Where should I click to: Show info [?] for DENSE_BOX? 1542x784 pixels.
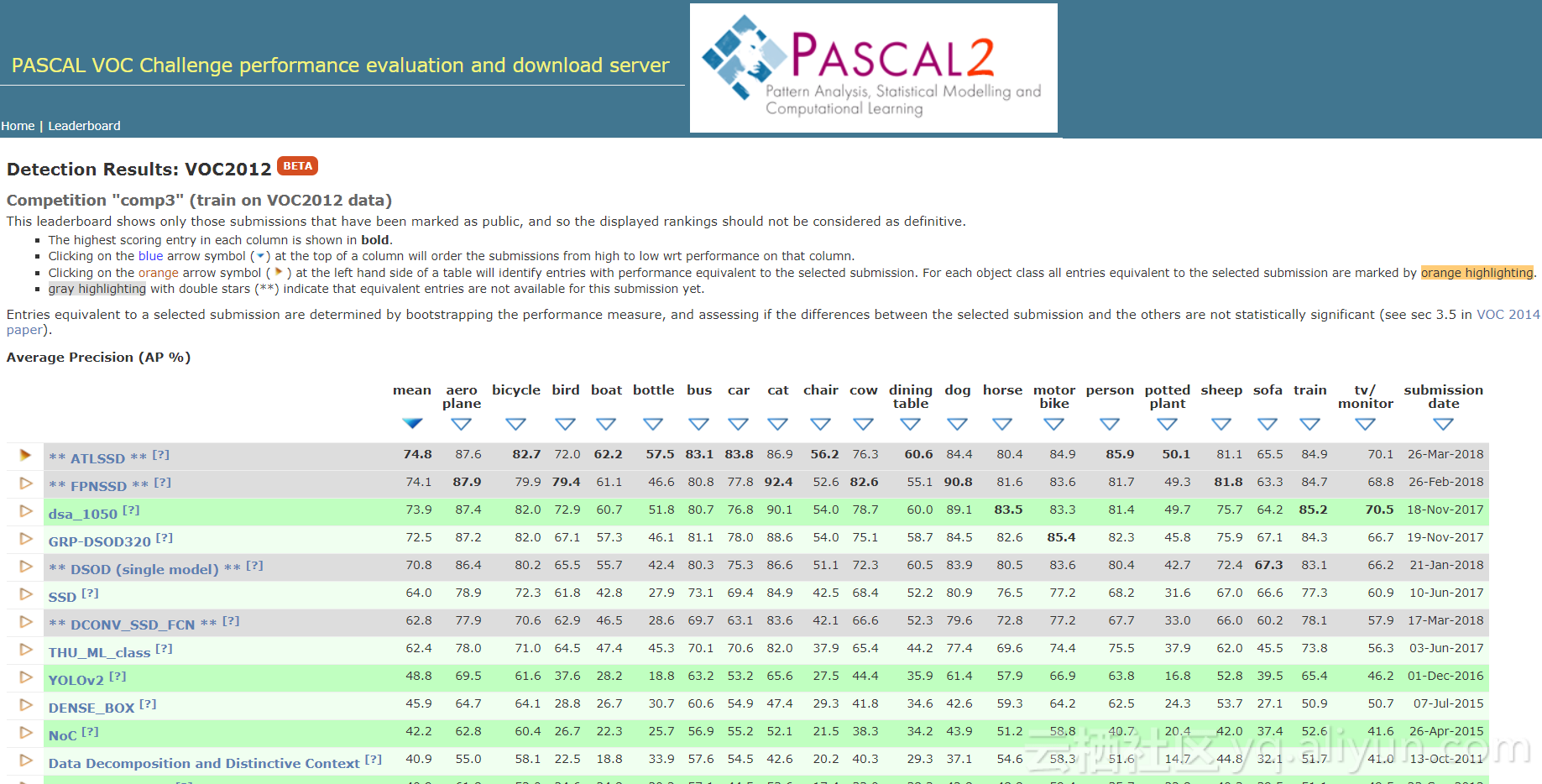coord(148,704)
